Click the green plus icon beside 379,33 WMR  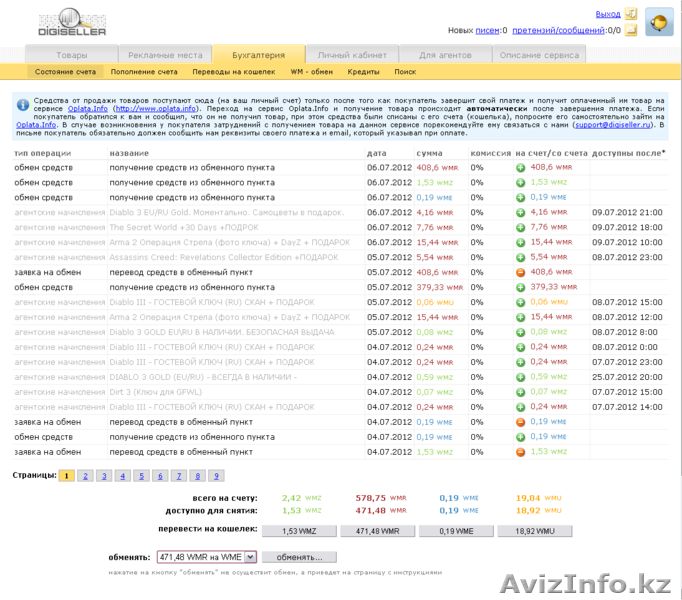521,287
